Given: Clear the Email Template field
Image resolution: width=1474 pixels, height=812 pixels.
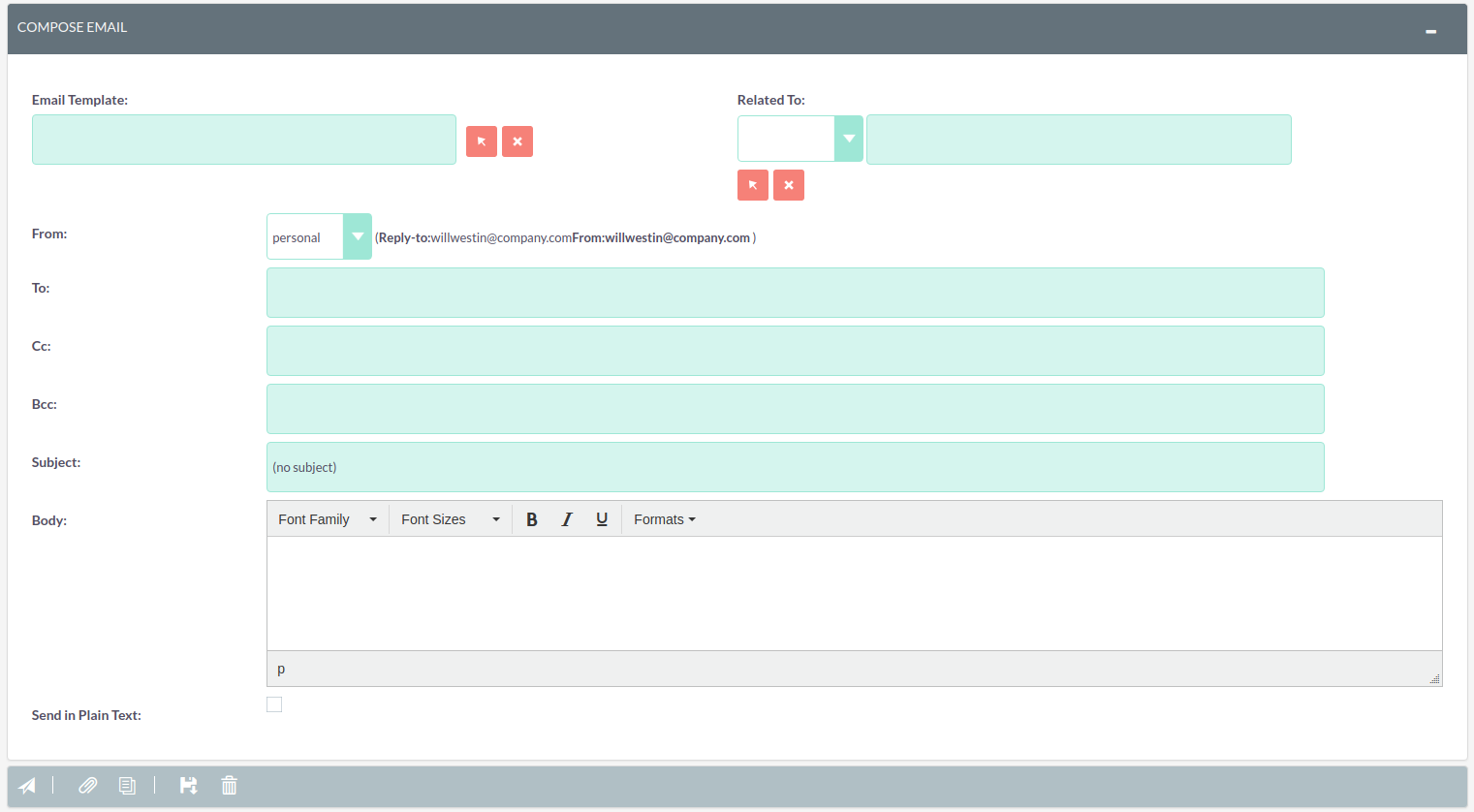Looking at the screenshot, I should [x=517, y=141].
